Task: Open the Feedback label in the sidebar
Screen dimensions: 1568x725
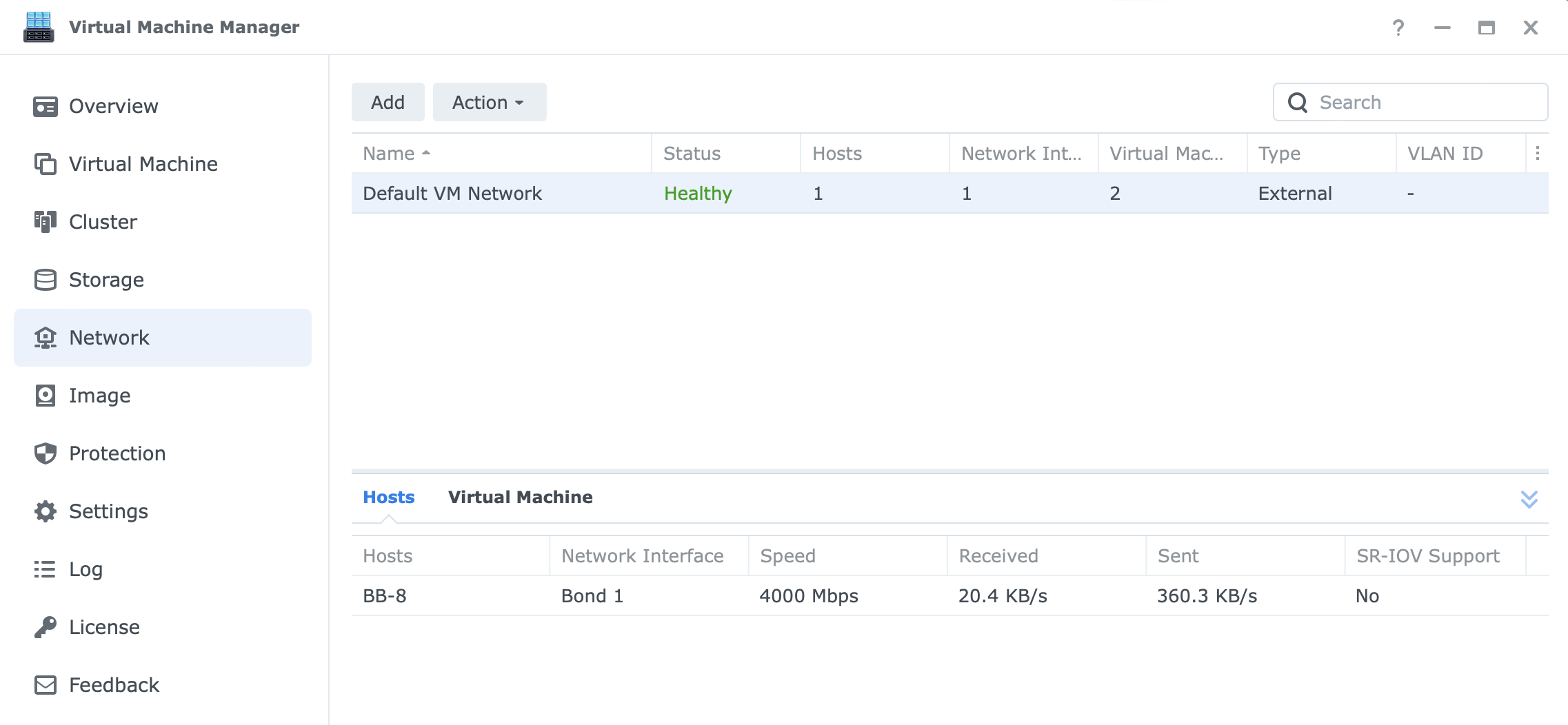Action: [x=114, y=685]
